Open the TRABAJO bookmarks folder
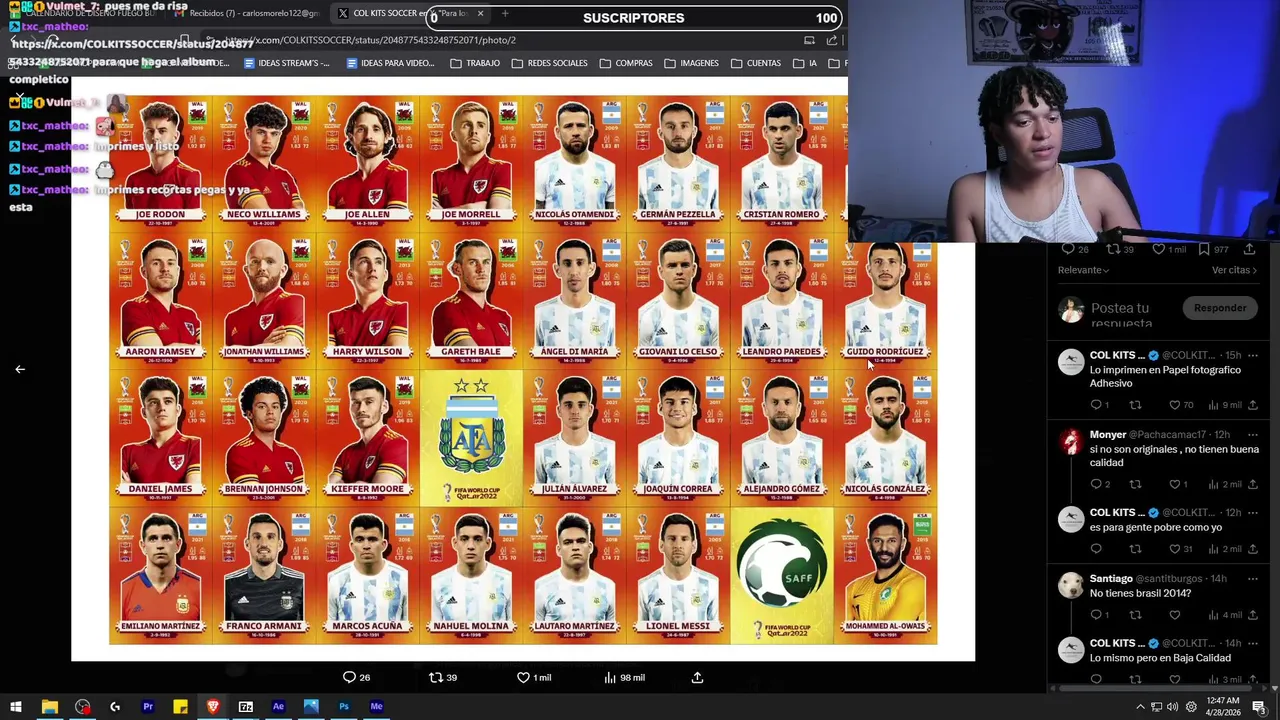This screenshot has width=1280, height=720. pyautogui.click(x=475, y=63)
